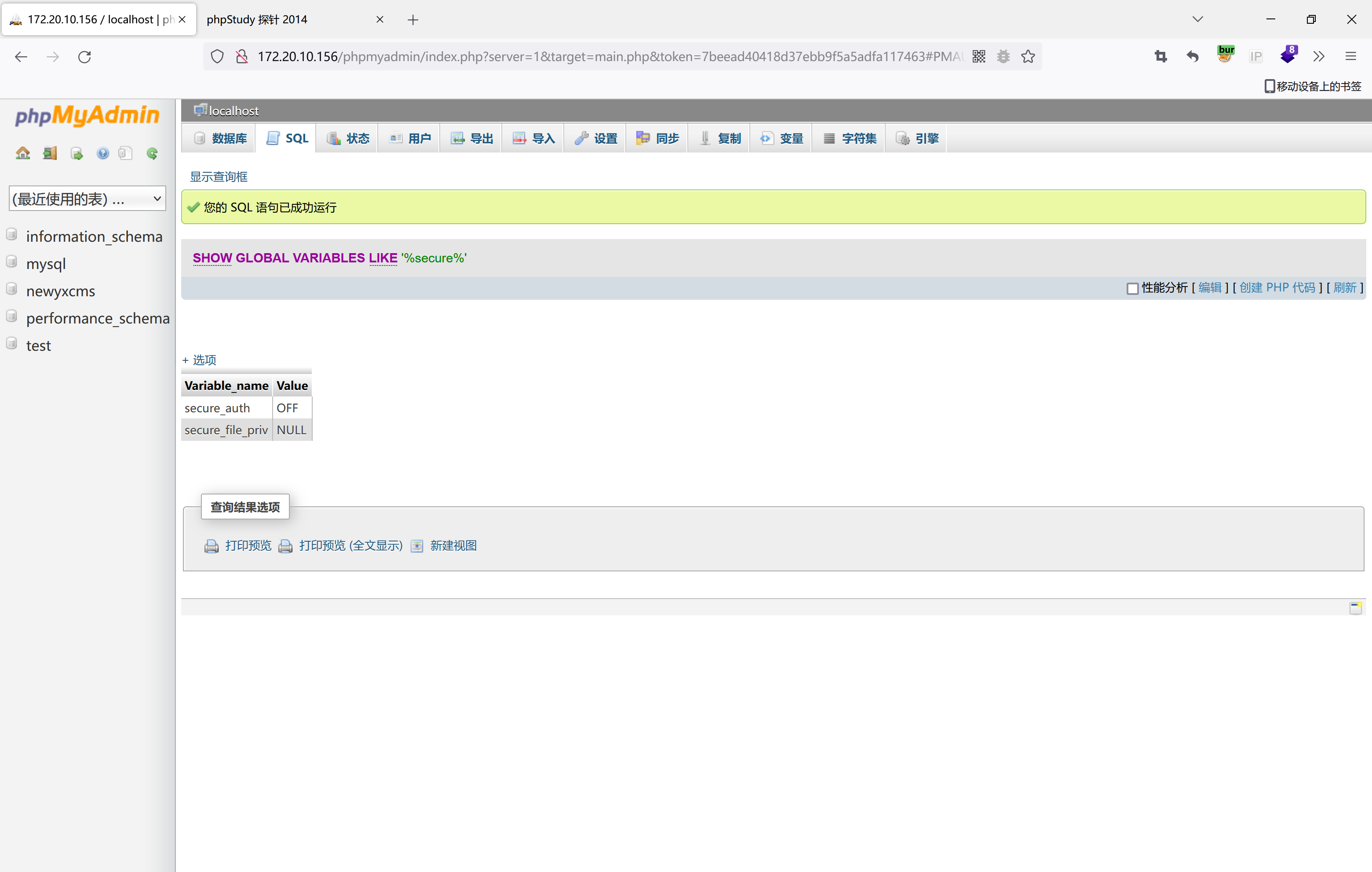
Task: Open the recently used tables dropdown
Action: (87, 199)
